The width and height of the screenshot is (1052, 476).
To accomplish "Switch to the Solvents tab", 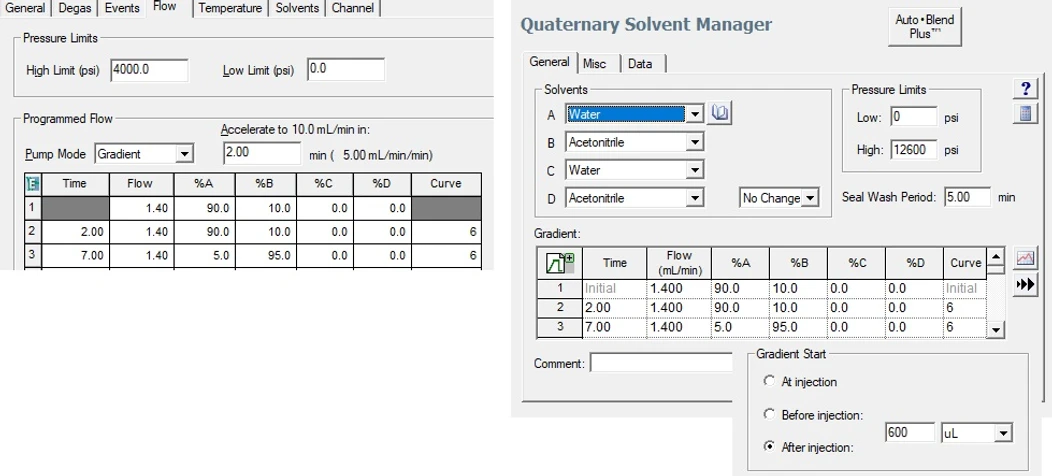I will [297, 8].
